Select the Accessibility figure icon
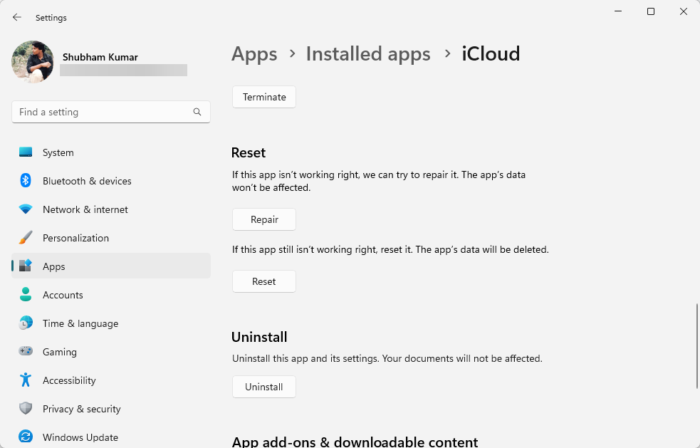This screenshot has height=448, width=700. (x=25, y=381)
